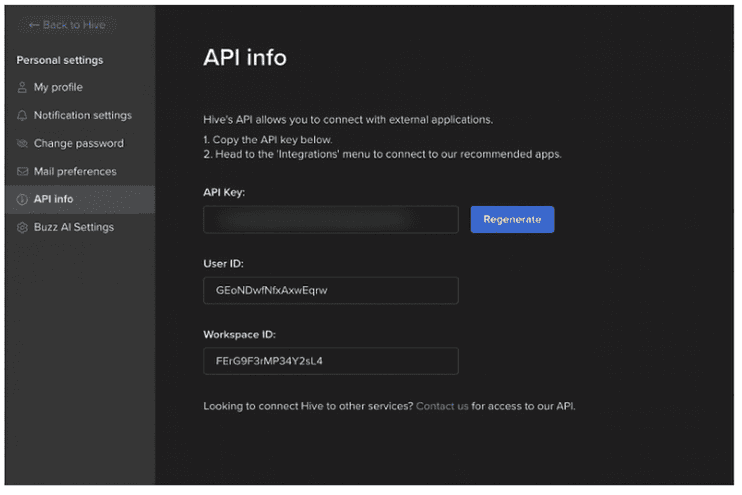The height and width of the screenshot is (495, 742).
Task: Click the User ID label
Action: [223, 264]
